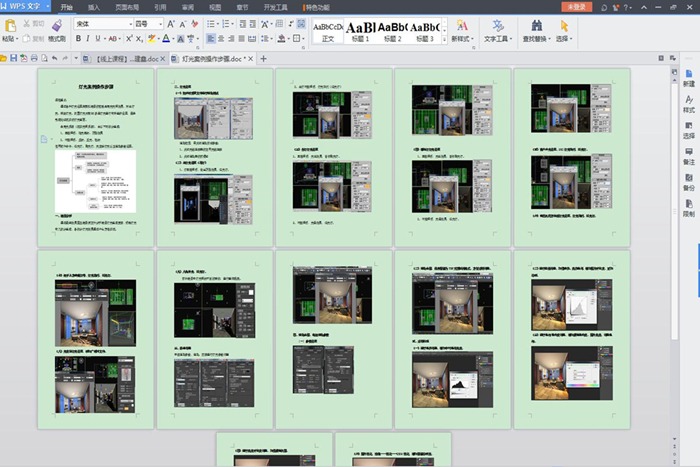Toggle Bold formatting
The image size is (700, 467).
tap(78, 39)
